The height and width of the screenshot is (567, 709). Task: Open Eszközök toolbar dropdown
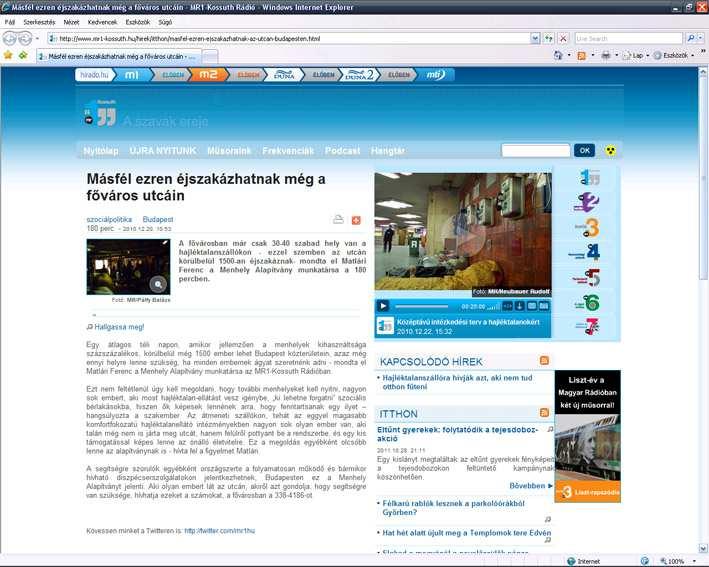673,56
